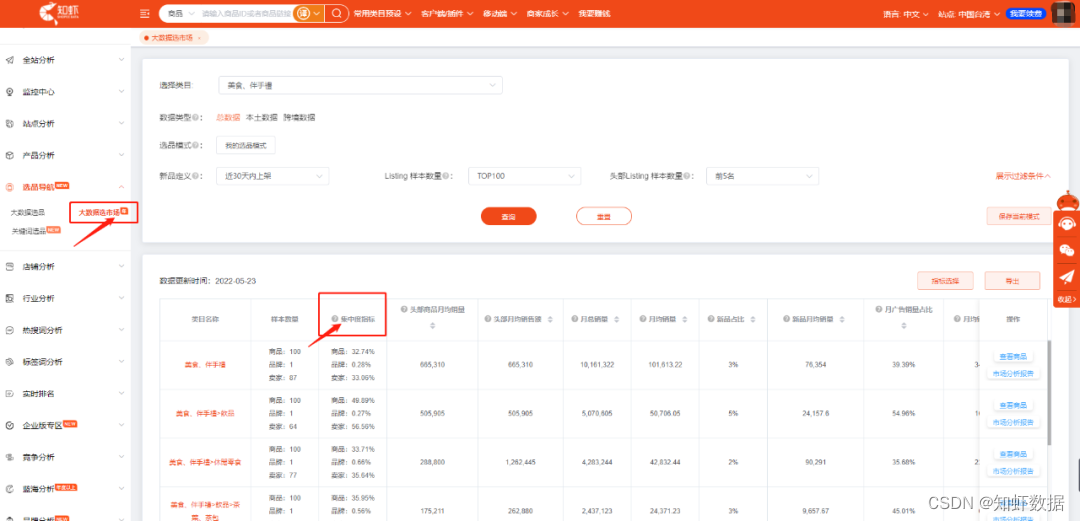Viewport: 1080px width, 521px height.
Task: Click the 热搜词分析 sidebar icon
Action: point(10,330)
